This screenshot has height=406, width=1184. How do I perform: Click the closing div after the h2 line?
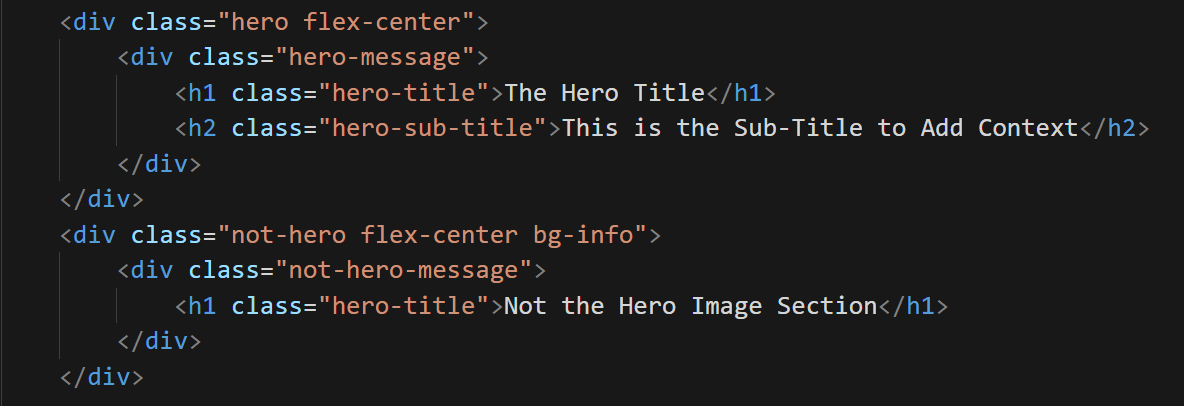point(160,163)
